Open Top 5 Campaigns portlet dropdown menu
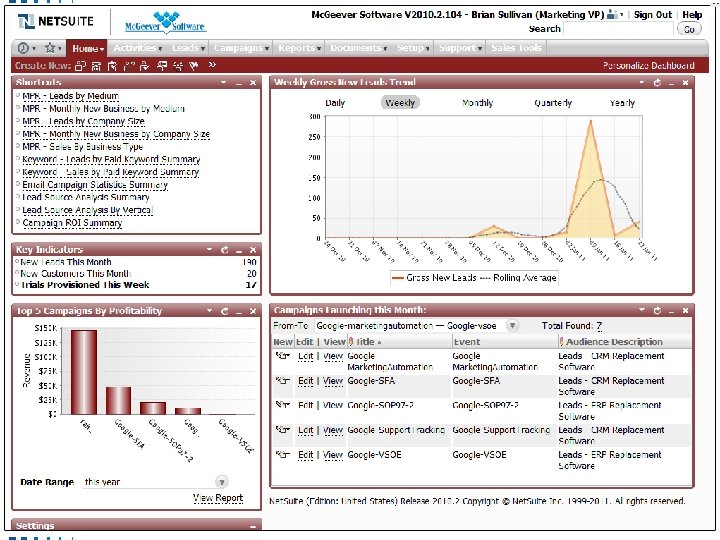Screen dimensions: 720x540 [x=209, y=311]
